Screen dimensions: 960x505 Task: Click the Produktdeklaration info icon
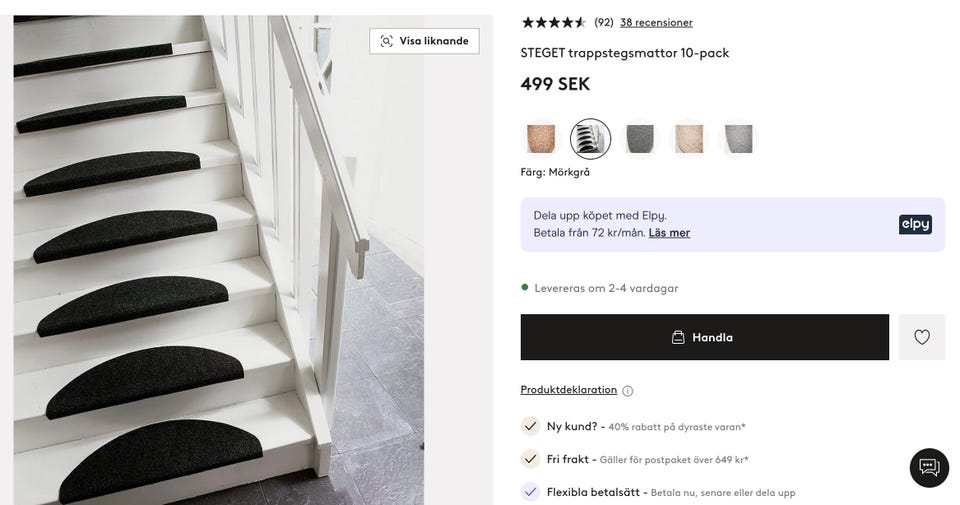tap(628, 391)
